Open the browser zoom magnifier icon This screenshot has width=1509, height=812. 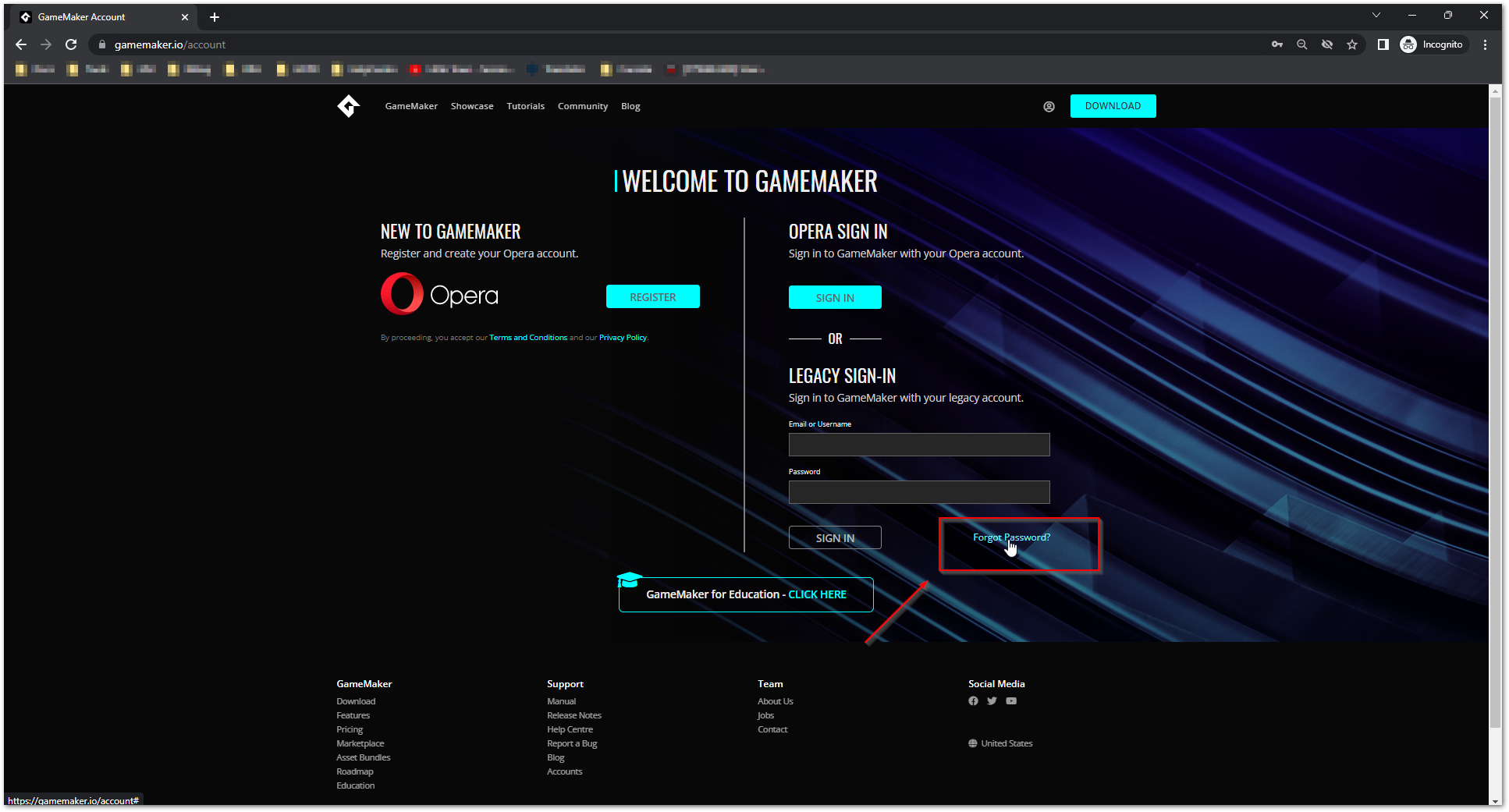[x=1302, y=44]
